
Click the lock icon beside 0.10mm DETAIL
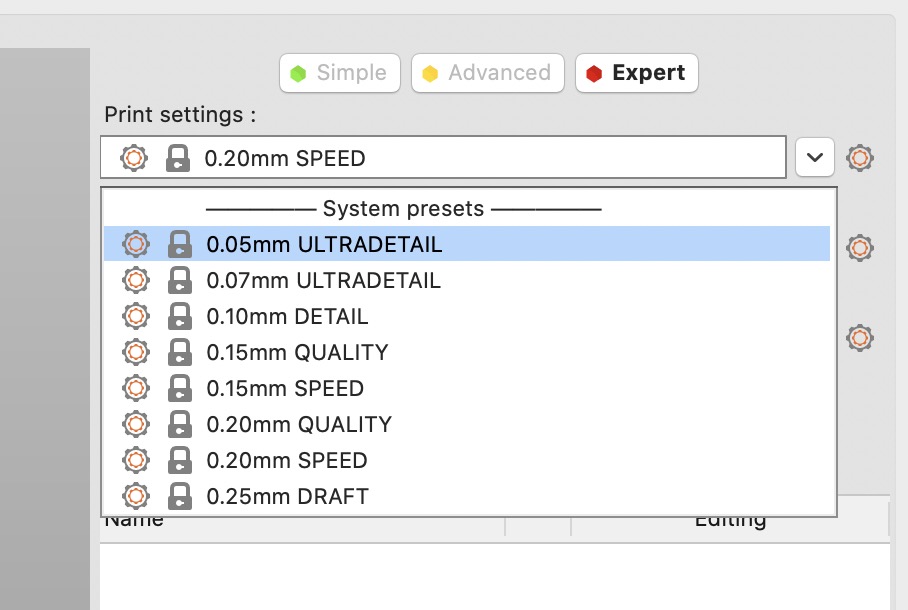tap(180, 317)
